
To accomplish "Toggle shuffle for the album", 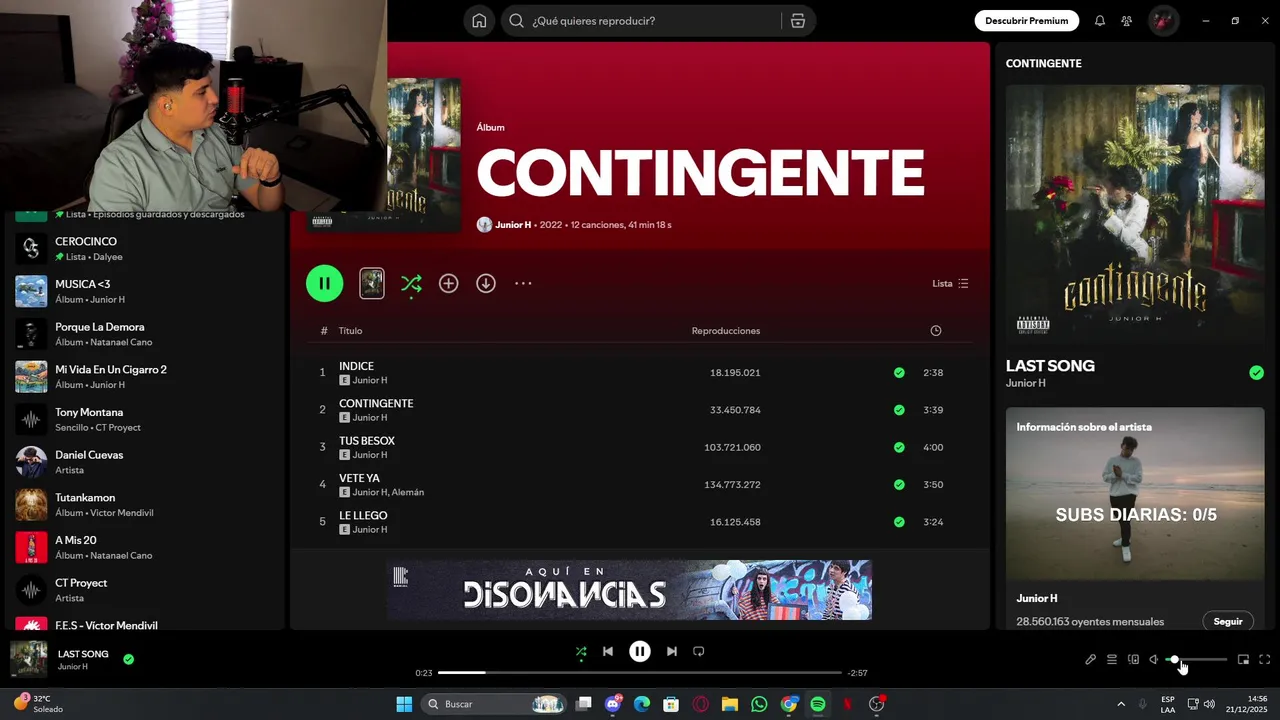I will [411, 284].
